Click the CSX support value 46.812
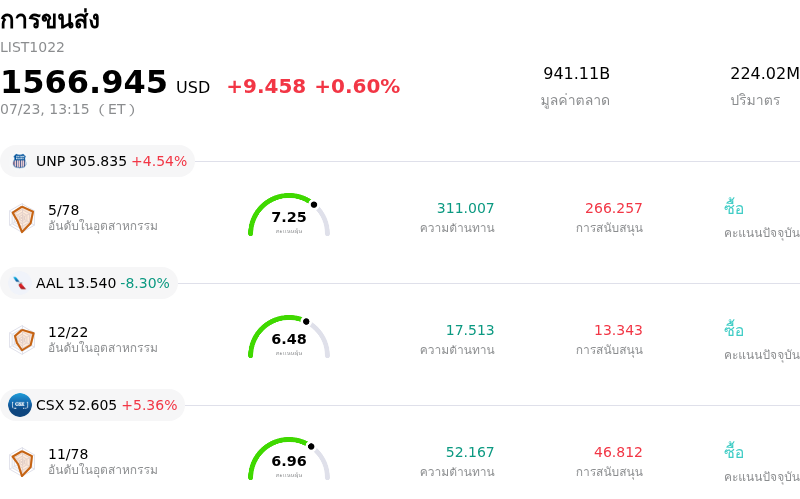Viewport: 800px width, 499px height. click(x=618, y=452)
